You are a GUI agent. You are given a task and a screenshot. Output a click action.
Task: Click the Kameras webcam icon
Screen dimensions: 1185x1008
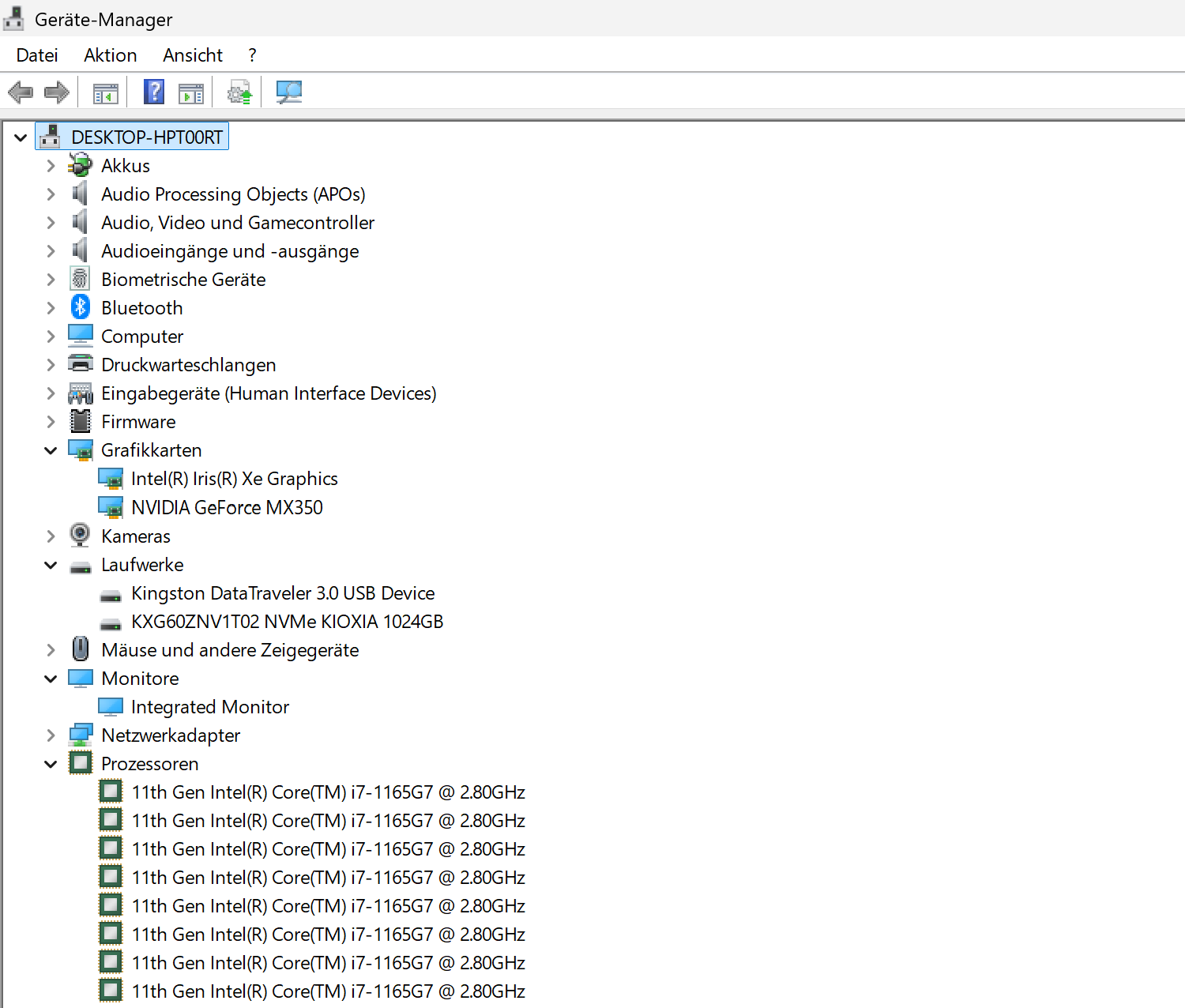pos(81,536)
